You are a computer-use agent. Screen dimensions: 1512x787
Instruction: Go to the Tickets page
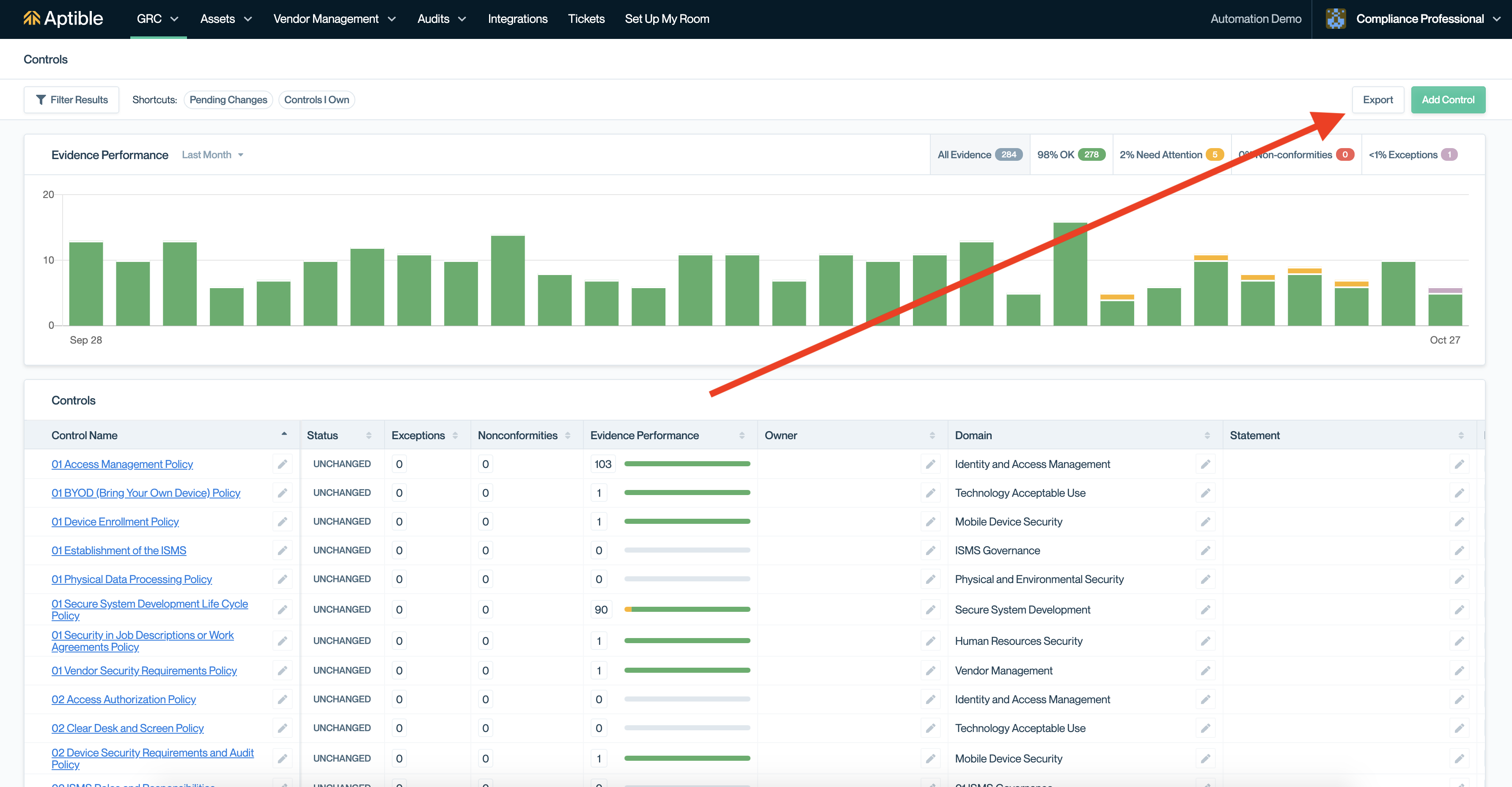tap(586, 19)
